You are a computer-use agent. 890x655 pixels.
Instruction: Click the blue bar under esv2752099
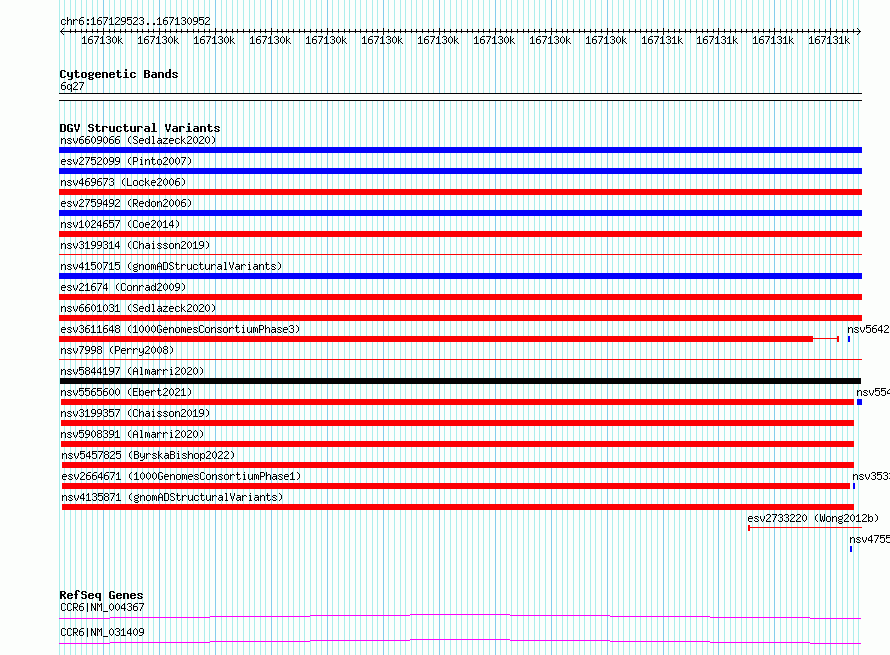point(460,171)
